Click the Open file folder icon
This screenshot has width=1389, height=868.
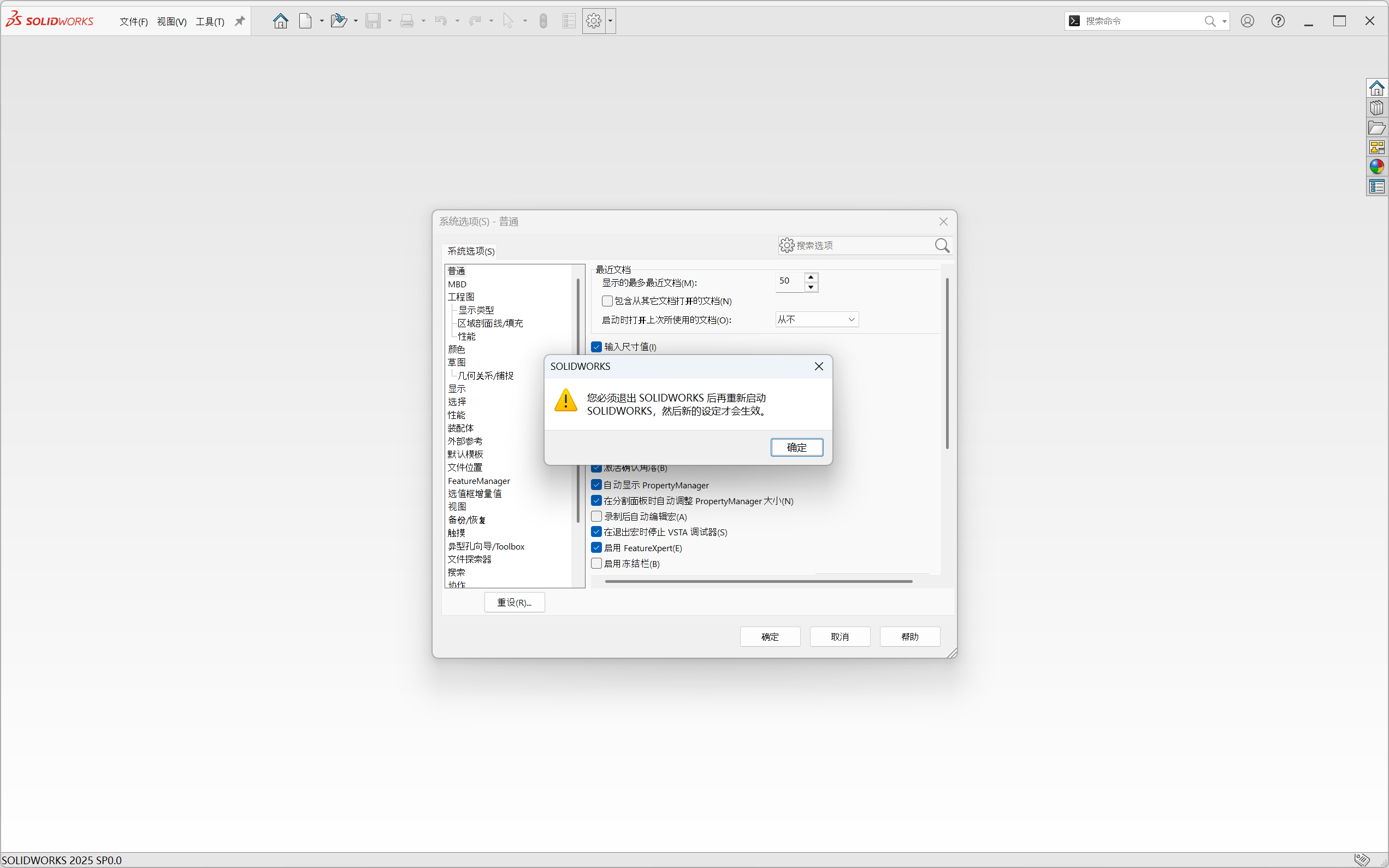pos(339,21)
